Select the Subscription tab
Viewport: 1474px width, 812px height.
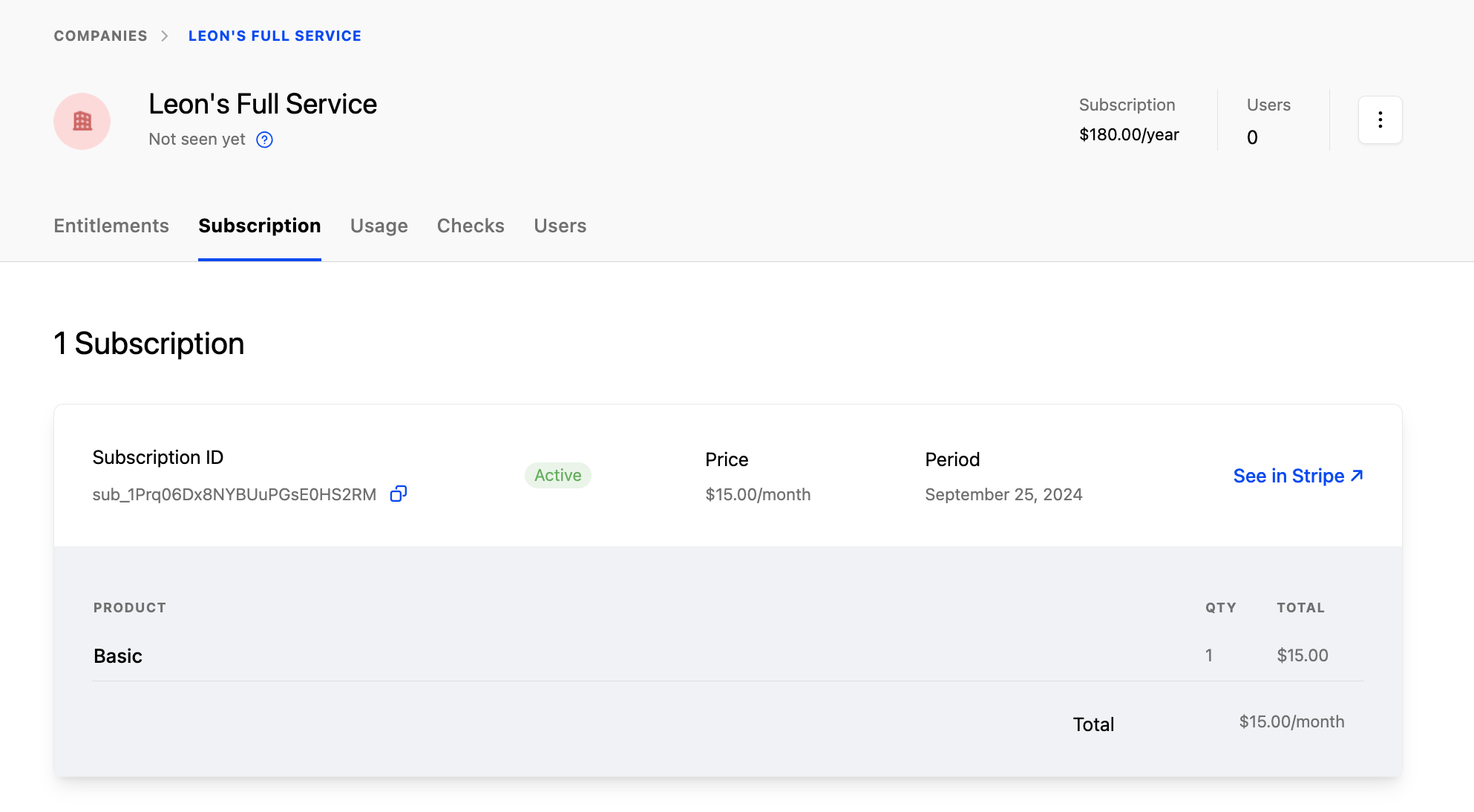tap(259, 226)
